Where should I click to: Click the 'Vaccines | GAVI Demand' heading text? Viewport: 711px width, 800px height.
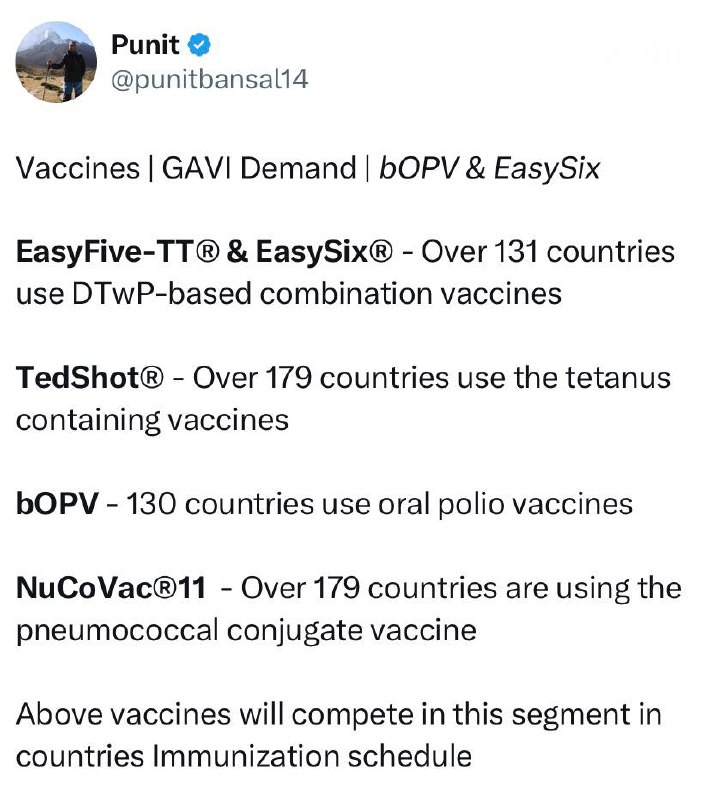[185, 167]
